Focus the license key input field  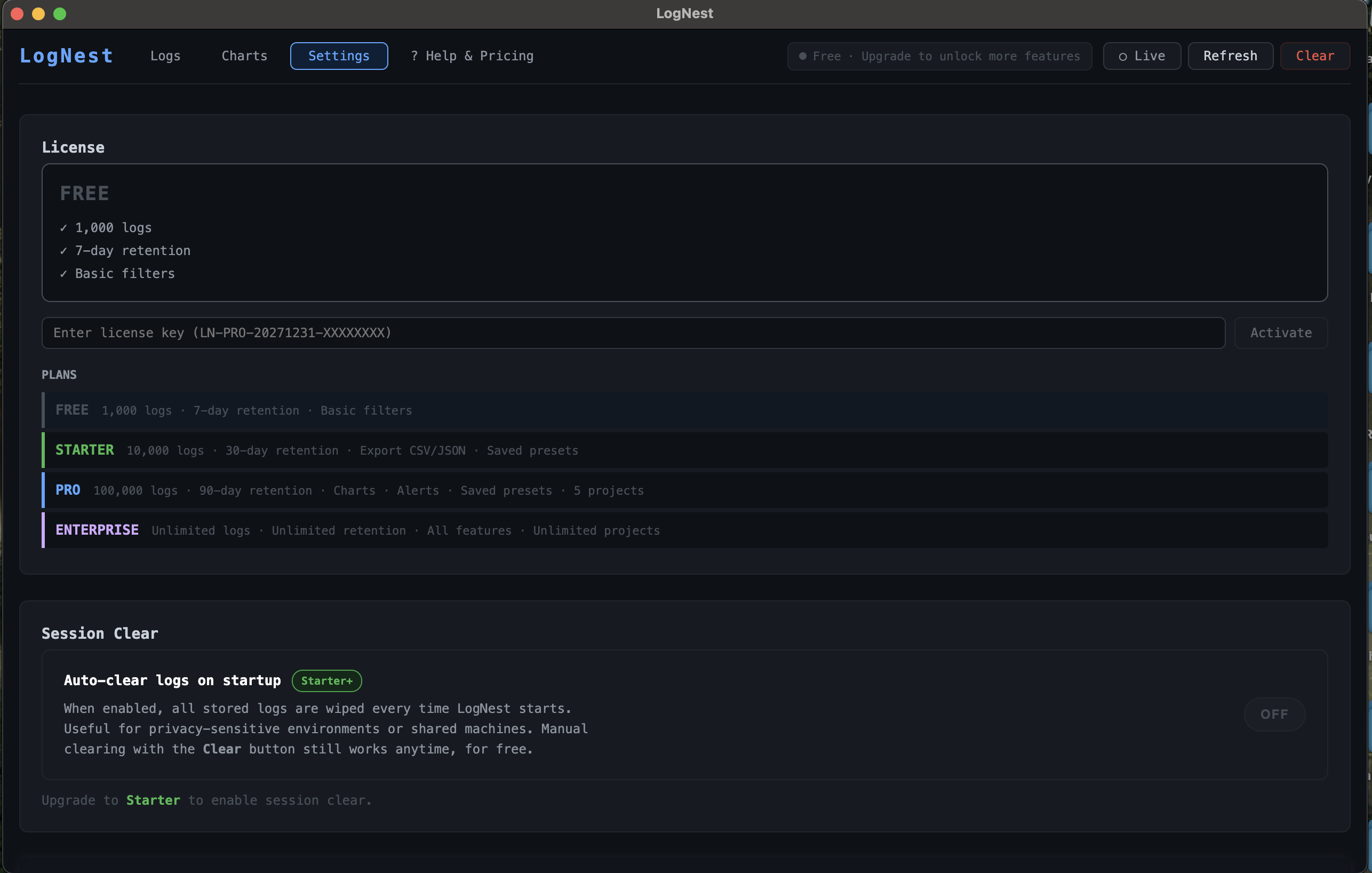[x=633, y=333]
